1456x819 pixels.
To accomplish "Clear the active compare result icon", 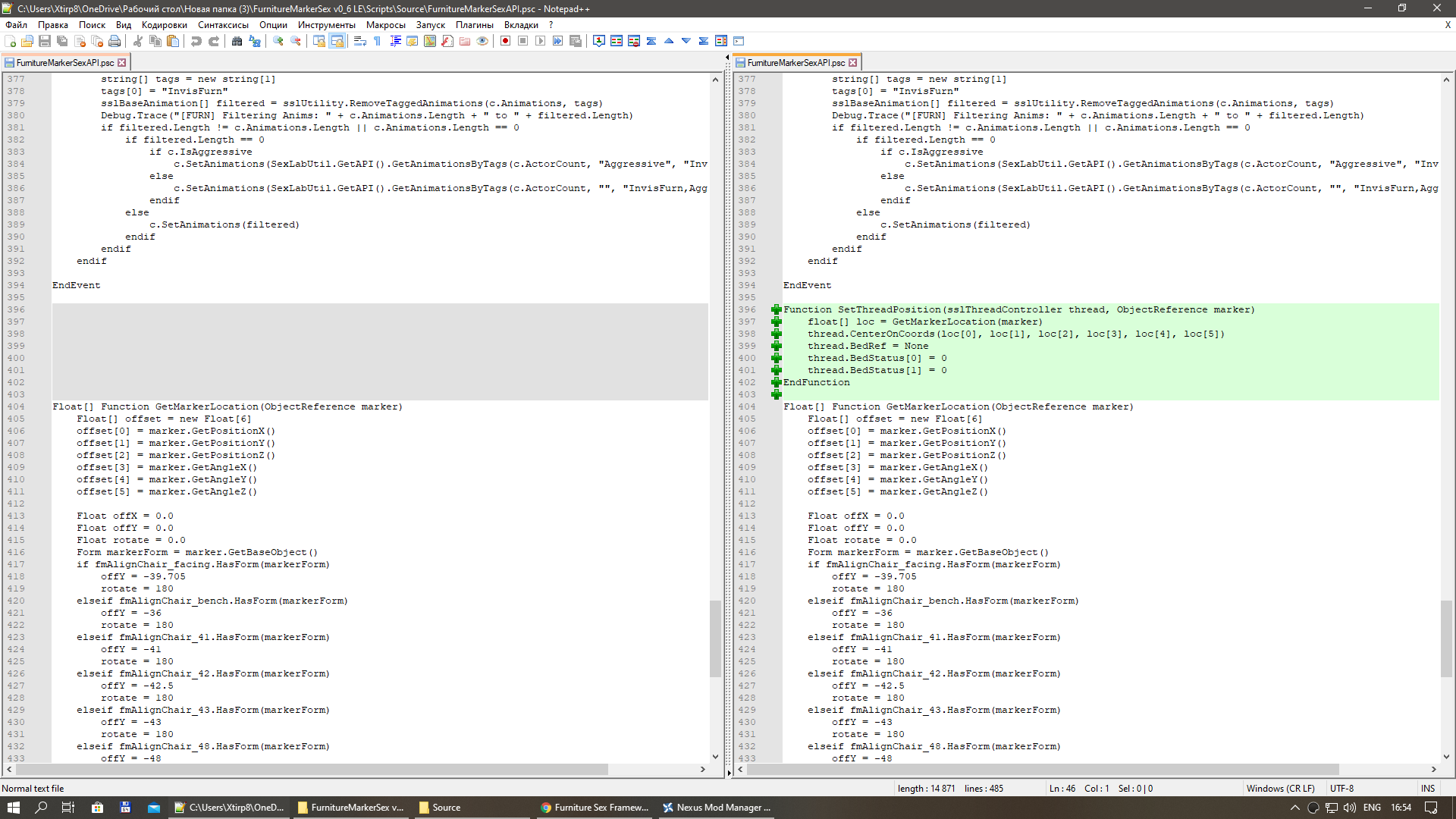I will [634, 41].
